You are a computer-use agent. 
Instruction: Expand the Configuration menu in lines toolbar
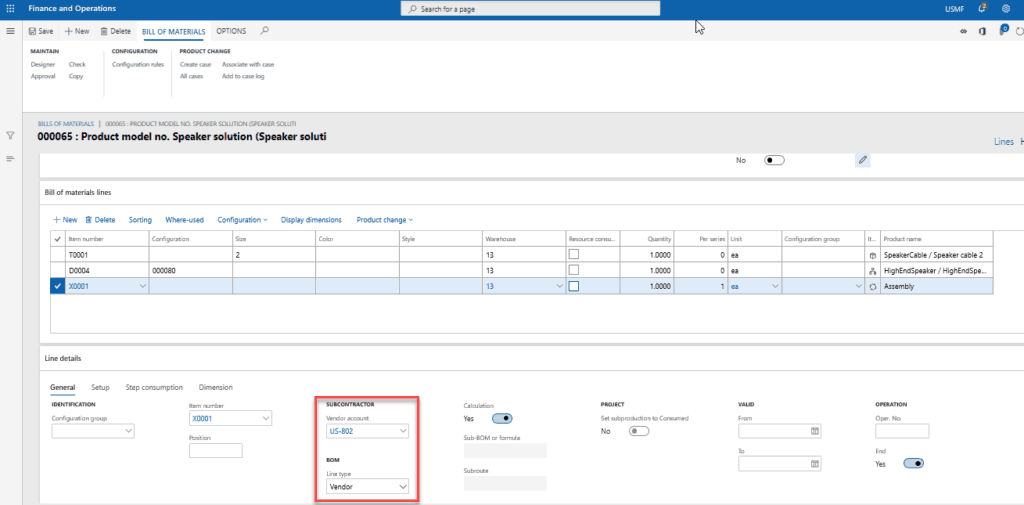point(243,220)
